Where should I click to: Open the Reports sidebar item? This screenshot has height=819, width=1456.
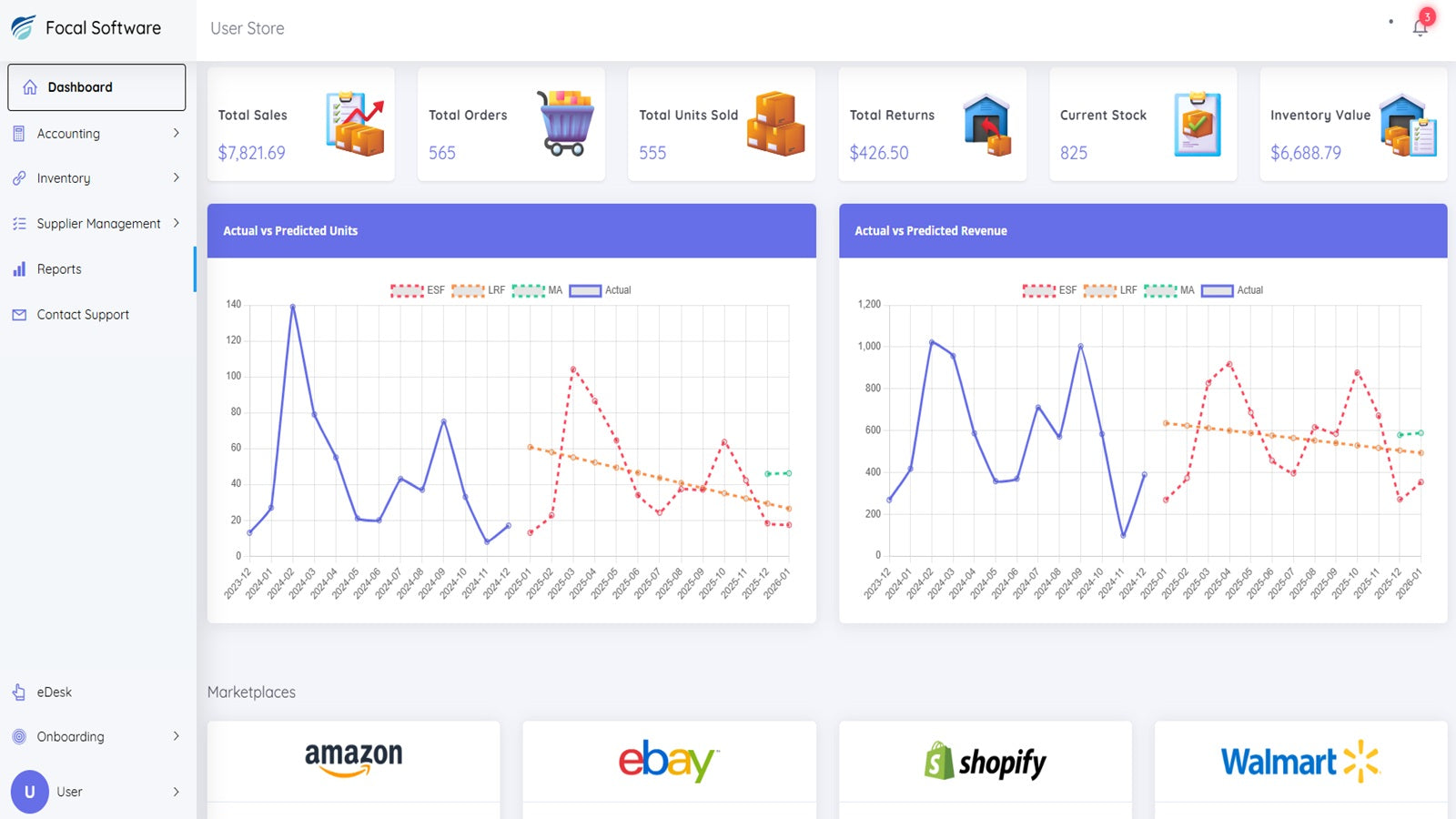[59, 269]
